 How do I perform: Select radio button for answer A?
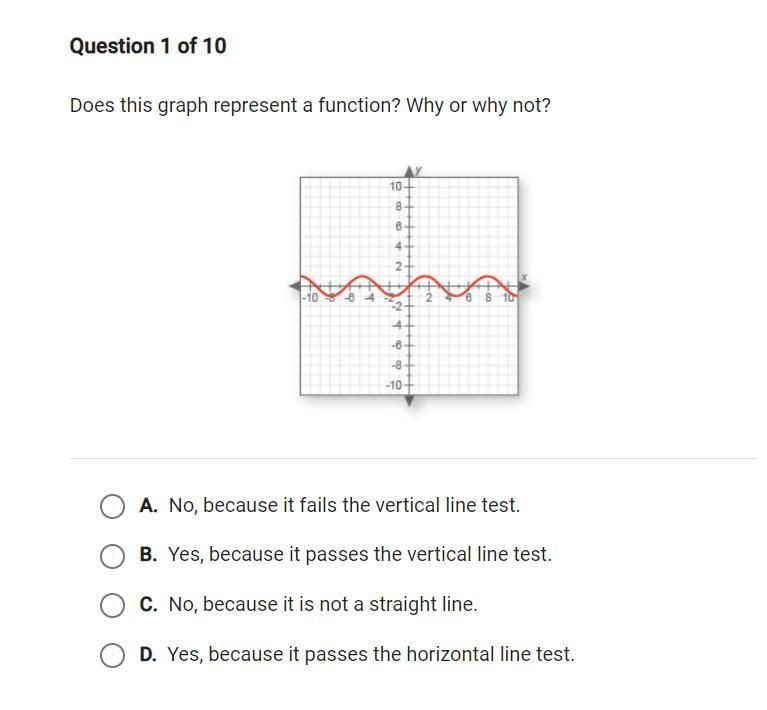point(113,506)
